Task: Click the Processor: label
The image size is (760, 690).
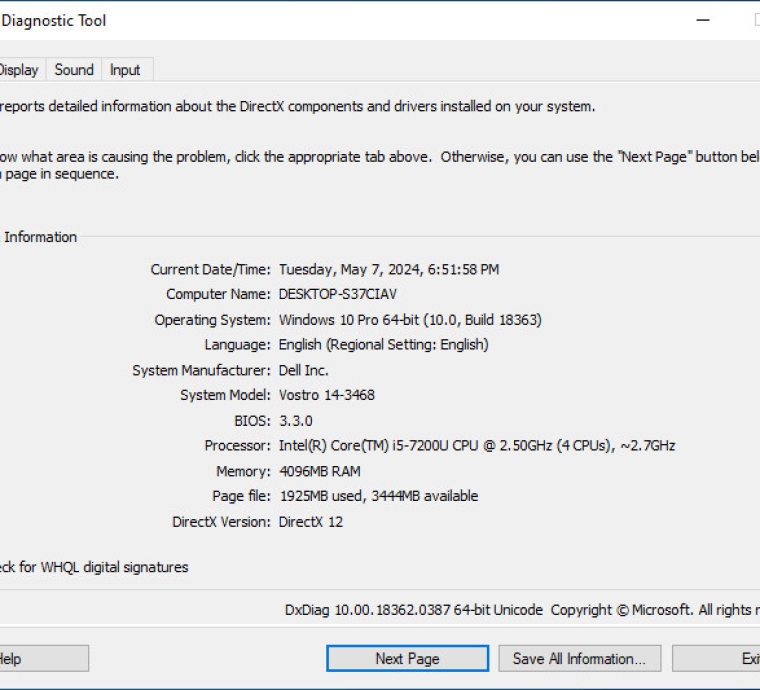Action: pos(237,445)
